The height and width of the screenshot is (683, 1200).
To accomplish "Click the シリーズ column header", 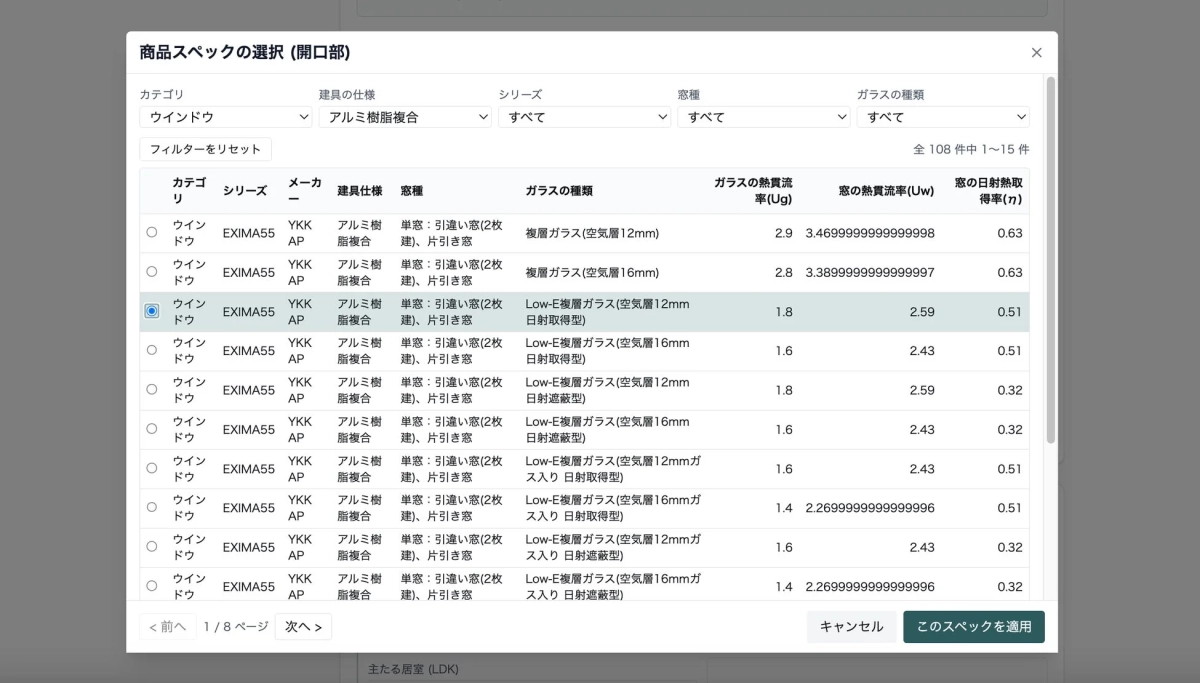I will pyautogui.click(x=245, y=191).
